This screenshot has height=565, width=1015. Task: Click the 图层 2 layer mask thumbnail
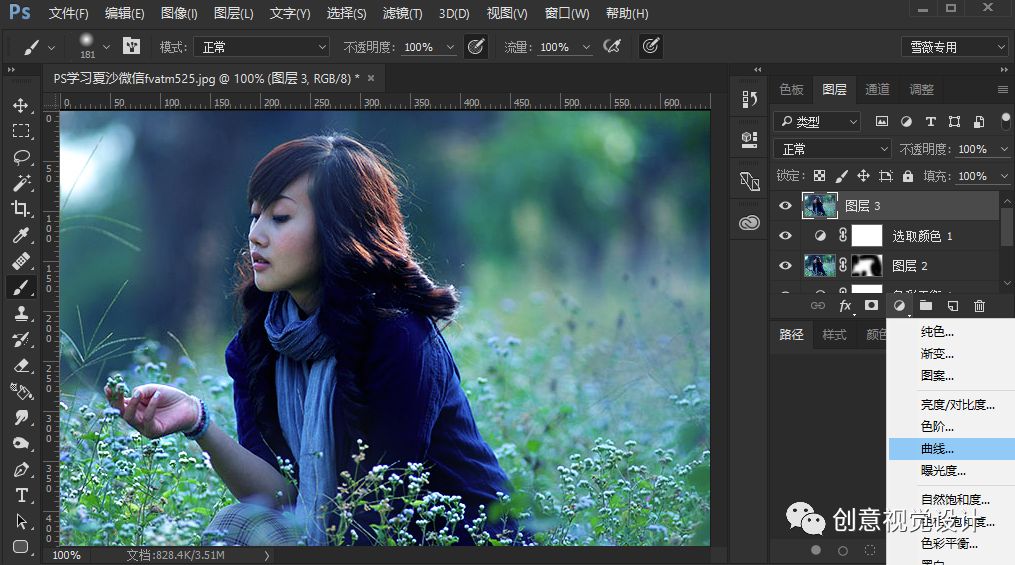pos(867,265)
